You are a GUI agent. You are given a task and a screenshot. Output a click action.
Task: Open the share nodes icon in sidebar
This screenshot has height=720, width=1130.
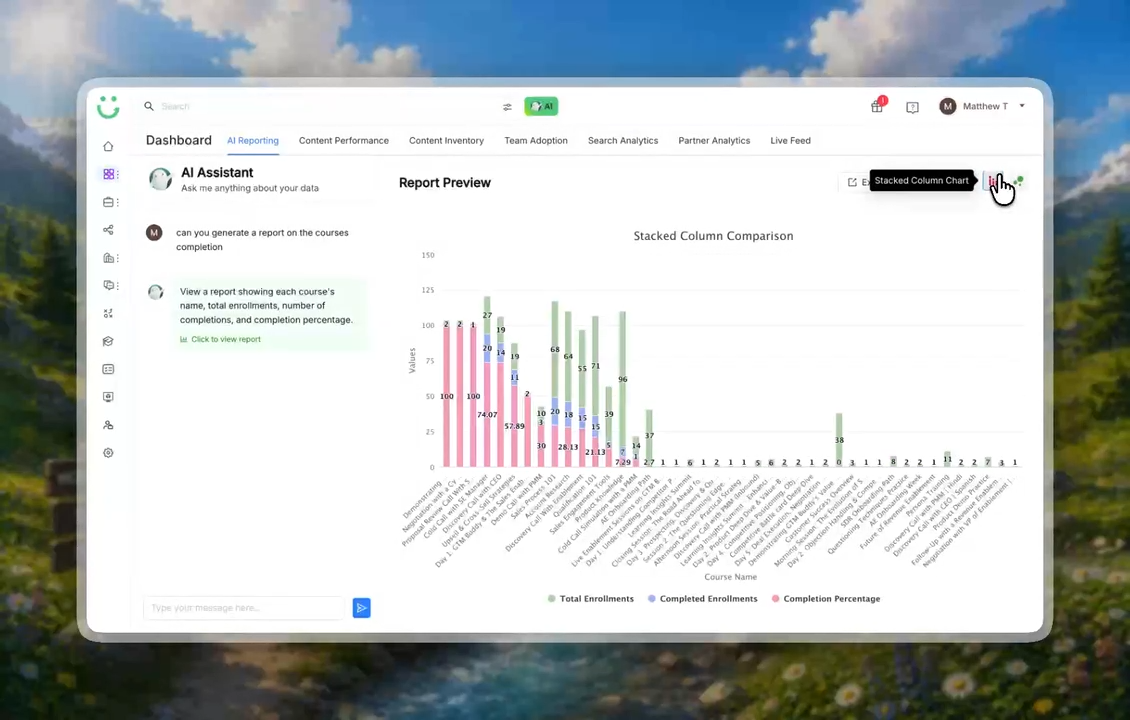[108, 230]
